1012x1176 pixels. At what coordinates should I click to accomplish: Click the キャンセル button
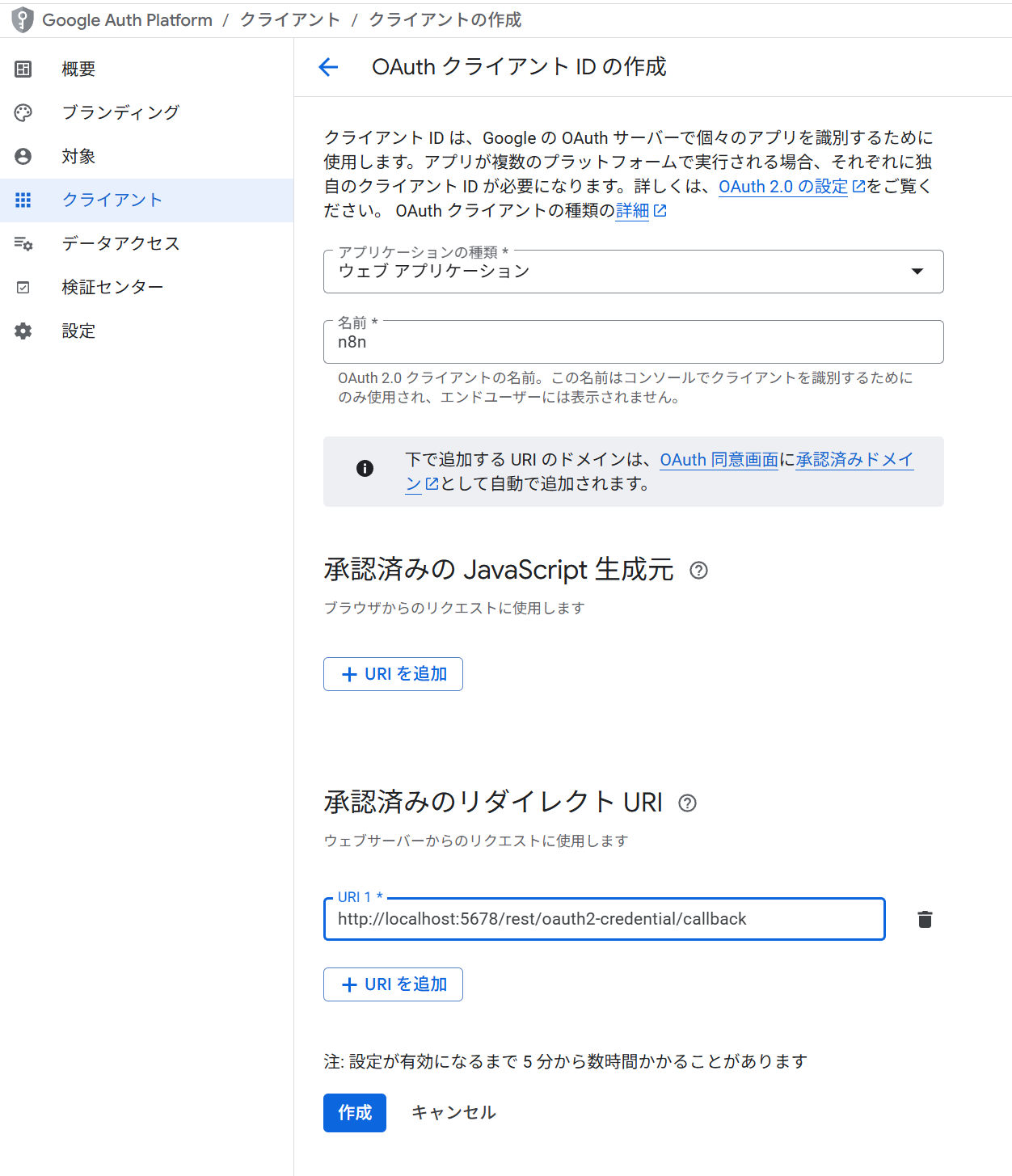(453, 1113)
